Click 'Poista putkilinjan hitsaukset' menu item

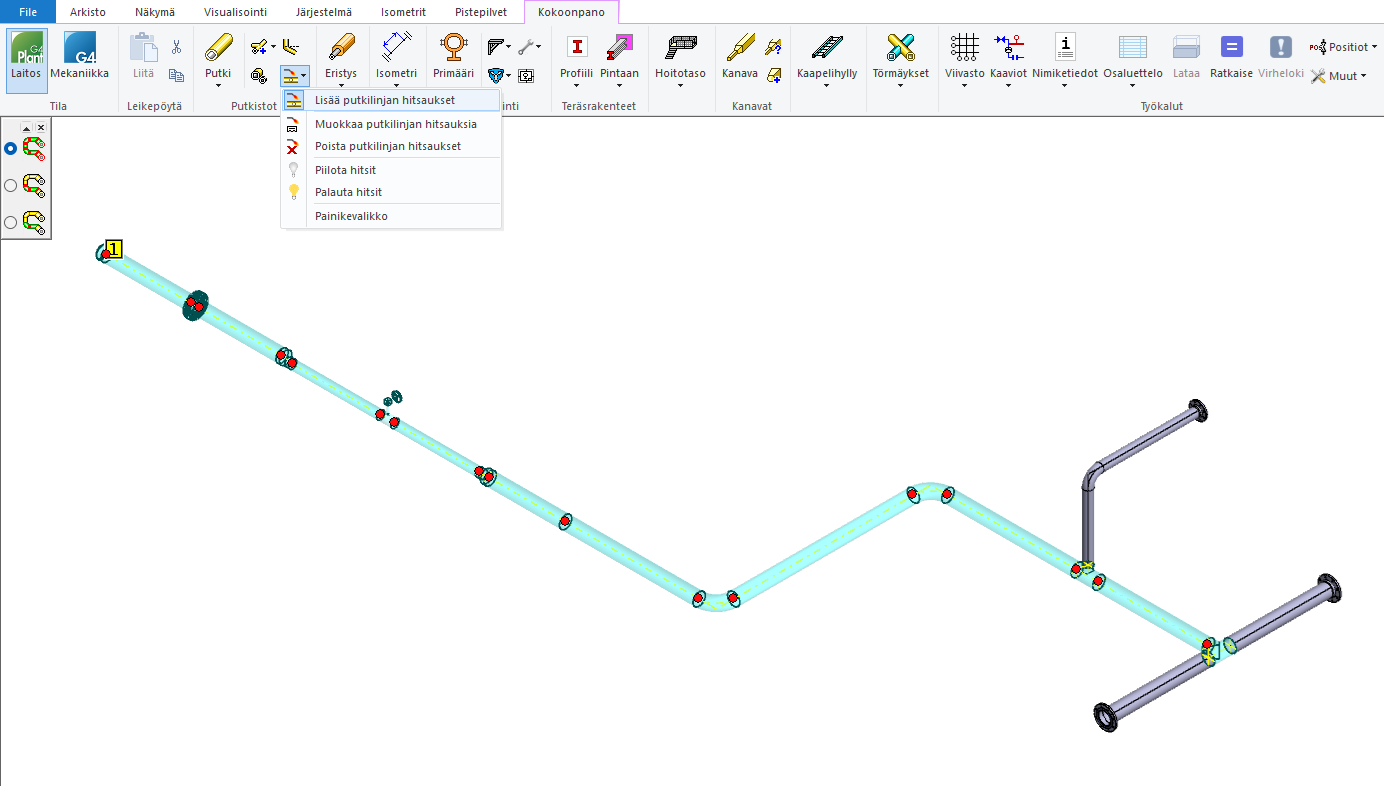pyautogui.click(x=387, y=146)
